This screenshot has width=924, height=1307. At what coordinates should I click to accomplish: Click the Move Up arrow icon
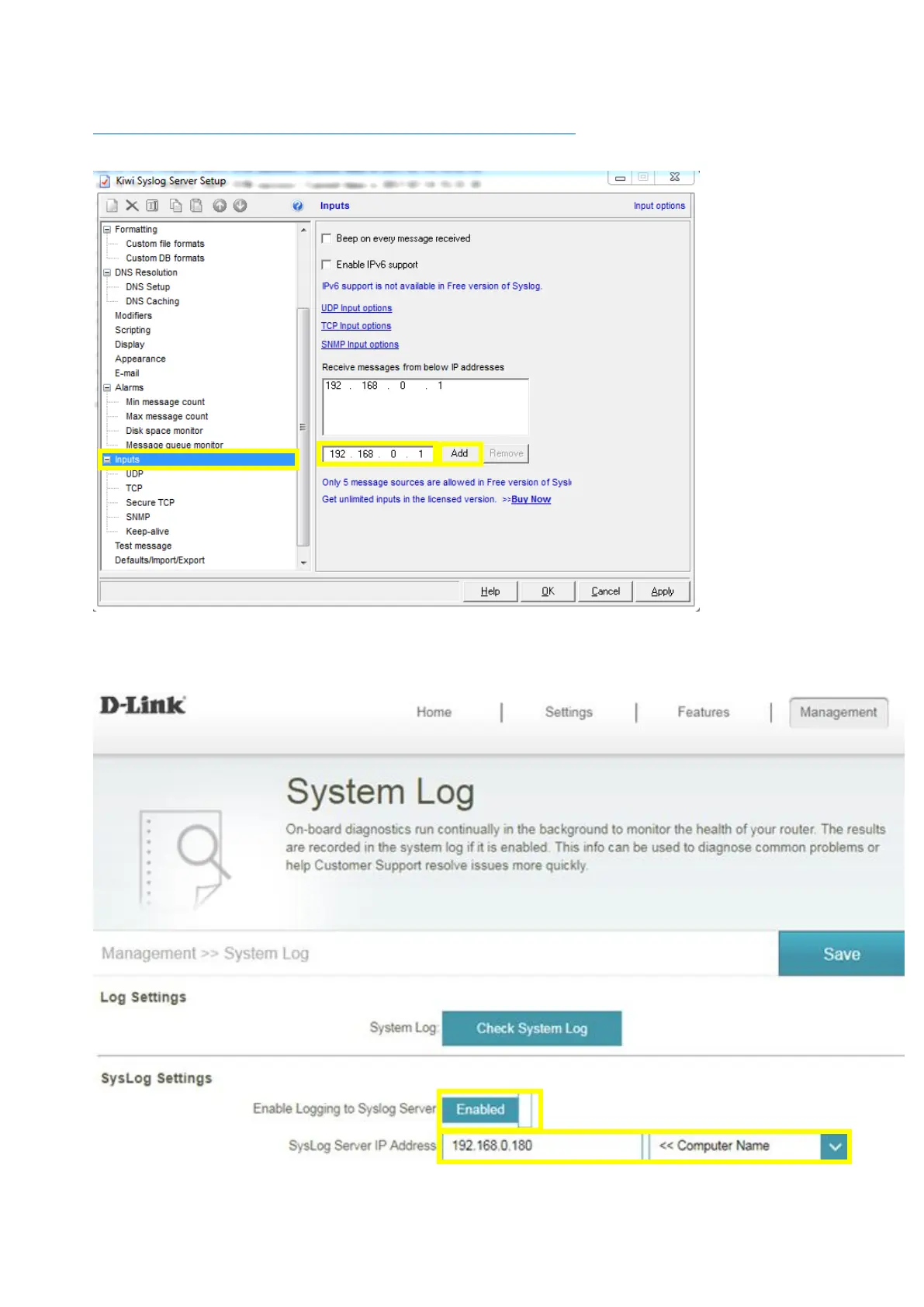[x=220, y=206]
